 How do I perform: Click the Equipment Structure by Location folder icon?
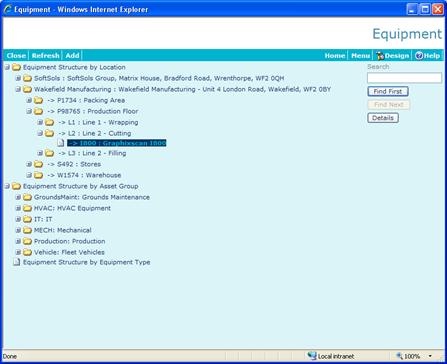[16, 67]
